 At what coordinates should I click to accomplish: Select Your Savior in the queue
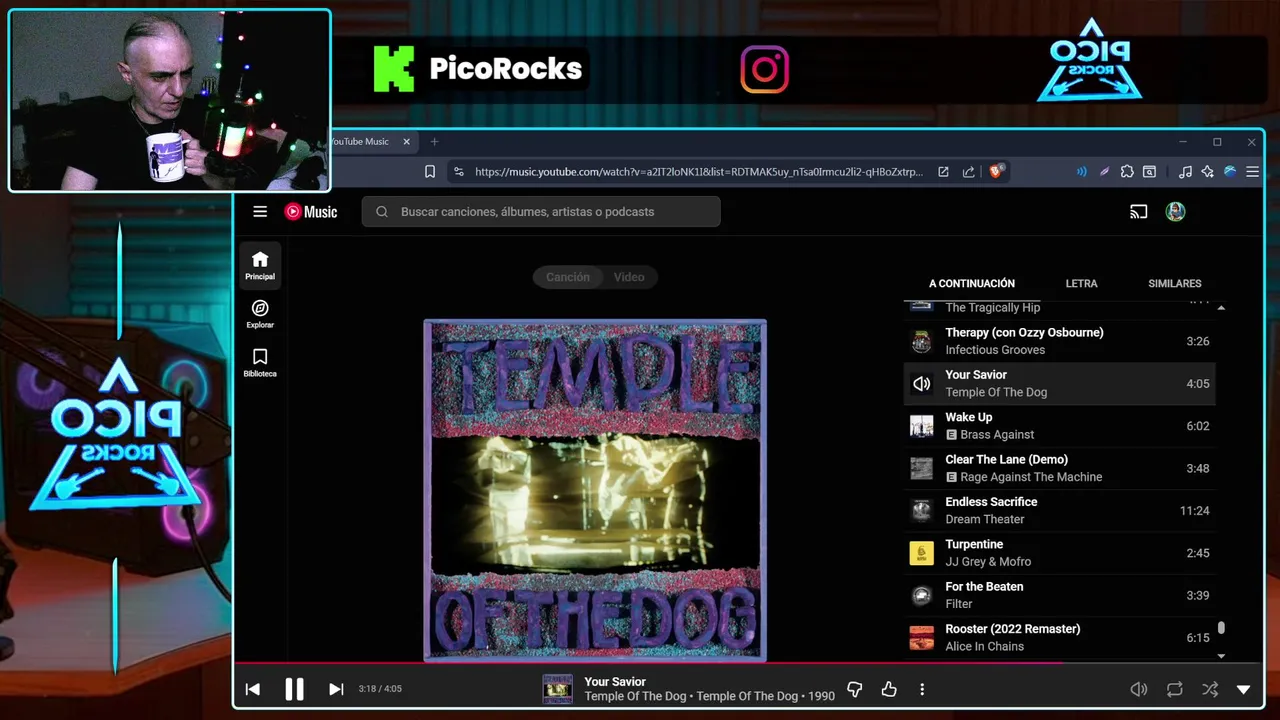[x=1060, y=384]
